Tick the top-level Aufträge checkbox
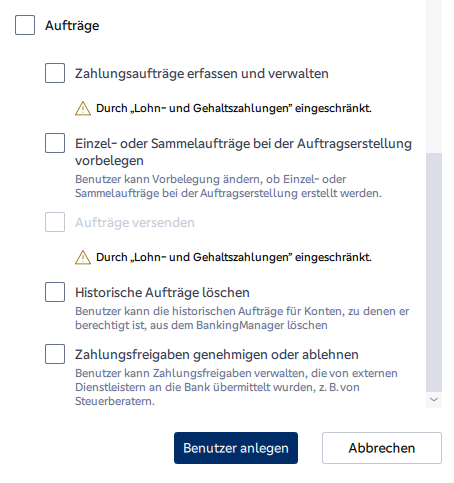 (x=25, y=25)
